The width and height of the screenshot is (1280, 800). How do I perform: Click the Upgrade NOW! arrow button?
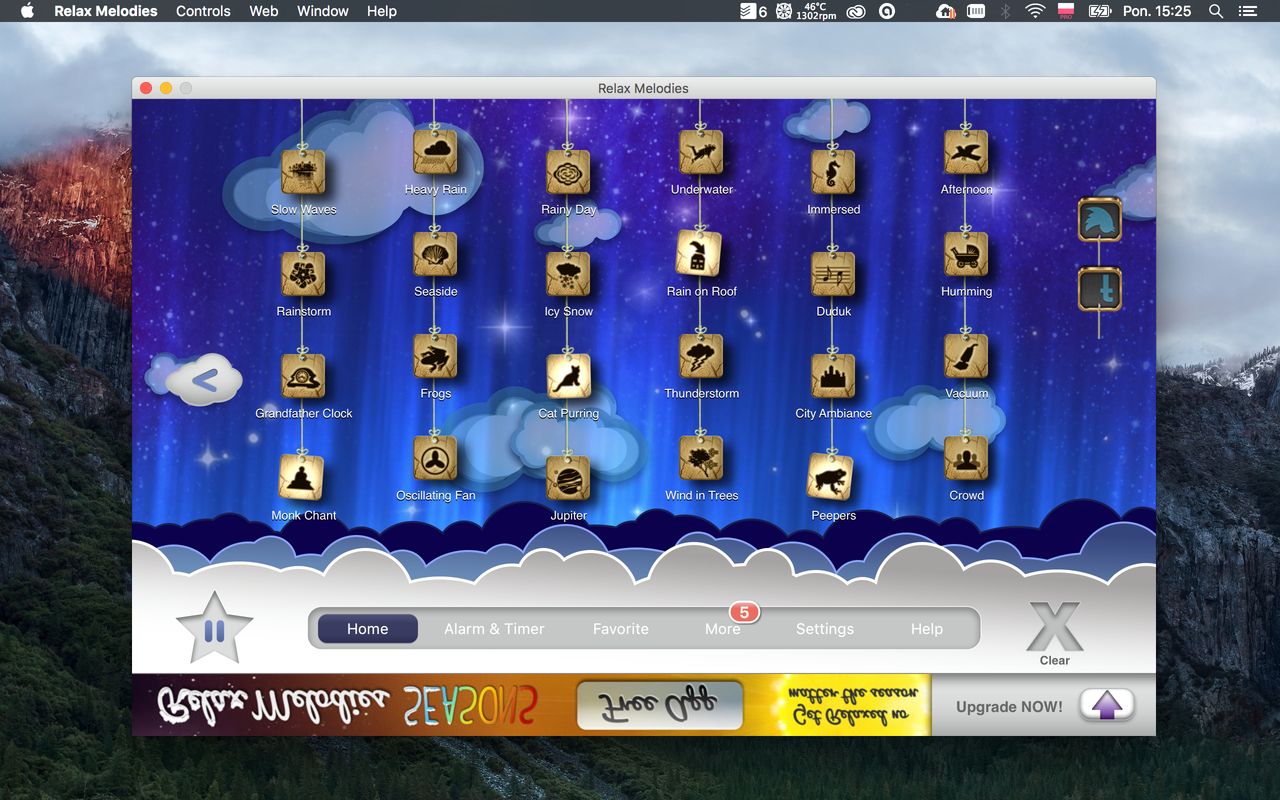1106,706
